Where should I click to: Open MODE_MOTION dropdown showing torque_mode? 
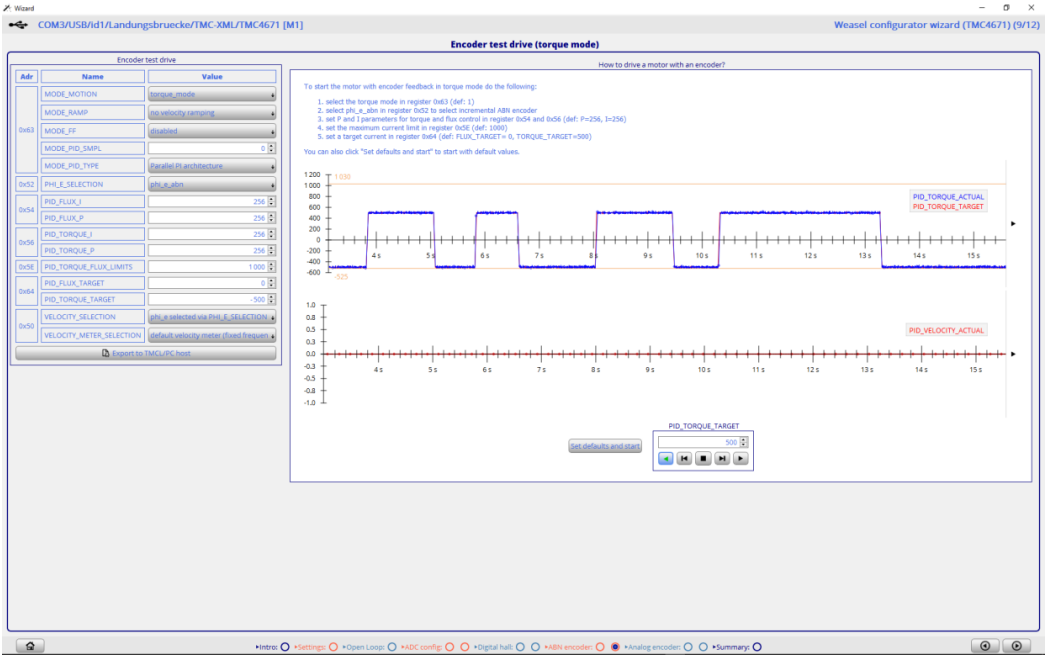coord(212,94)
